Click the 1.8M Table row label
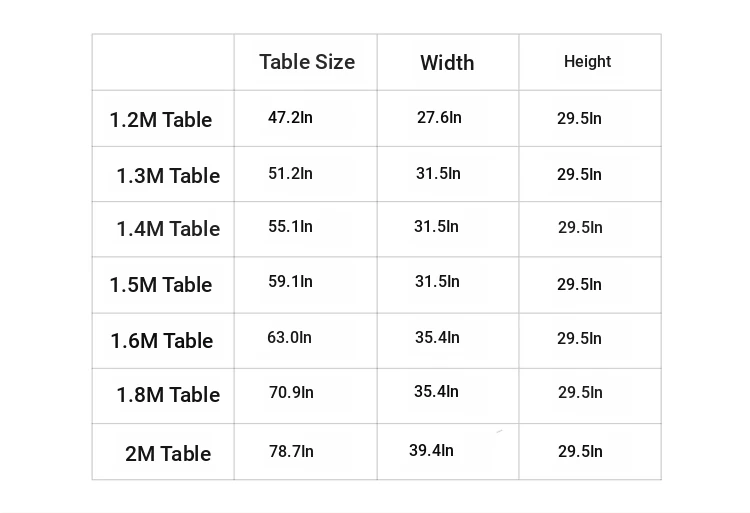The height and width of the screenshot is (513, 750). coord(168,395)
